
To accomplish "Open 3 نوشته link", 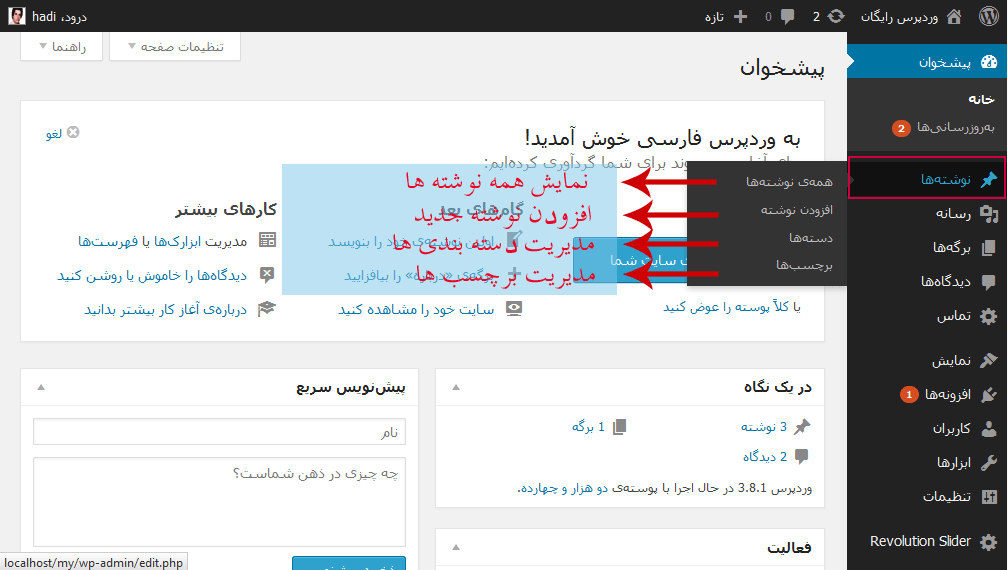I will [764, 427].
